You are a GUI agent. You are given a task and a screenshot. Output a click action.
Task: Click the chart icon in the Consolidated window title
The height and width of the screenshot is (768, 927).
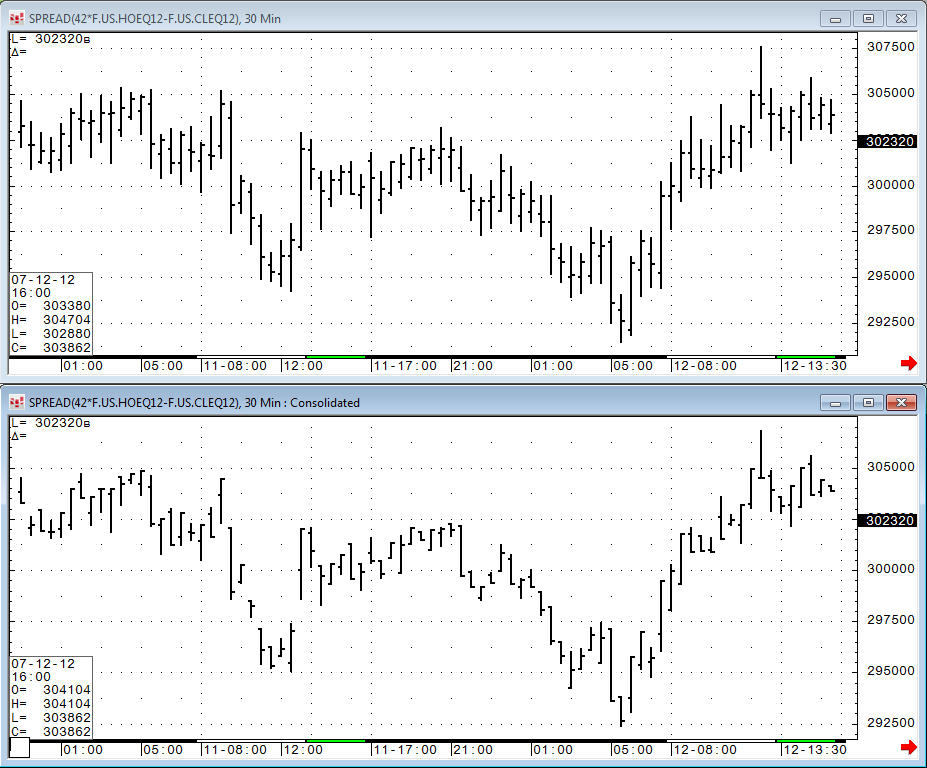pos(16,402)
